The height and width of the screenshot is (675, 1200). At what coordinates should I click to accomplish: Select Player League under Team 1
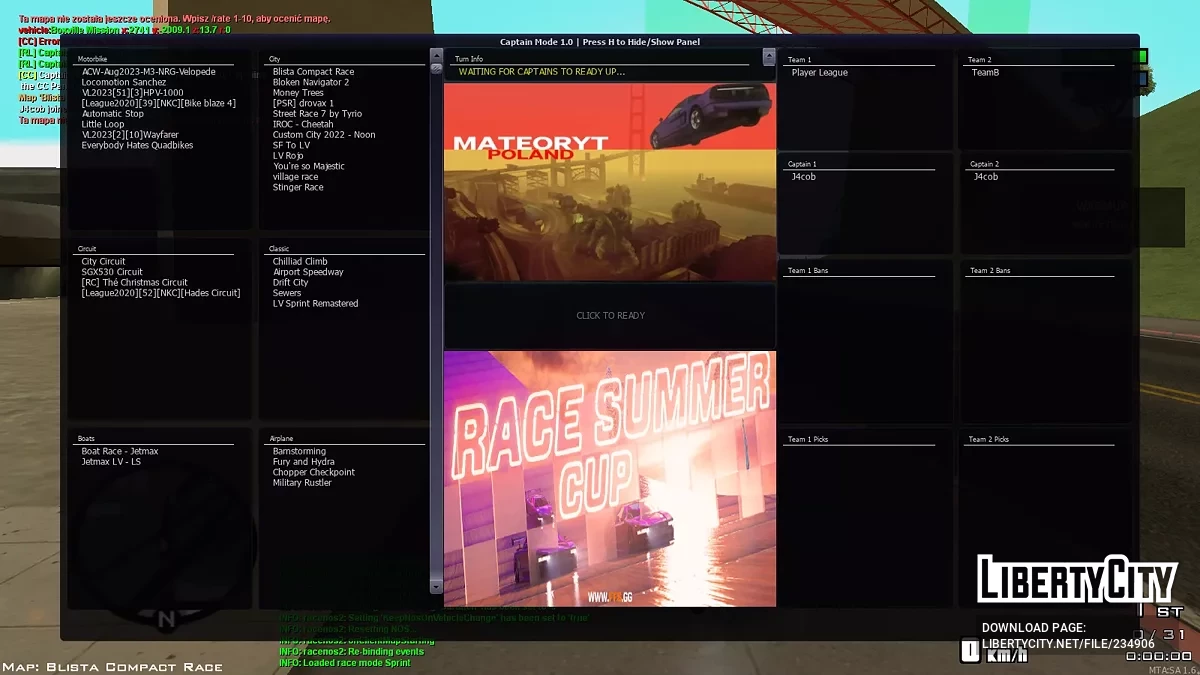click(x=819, y=73)
